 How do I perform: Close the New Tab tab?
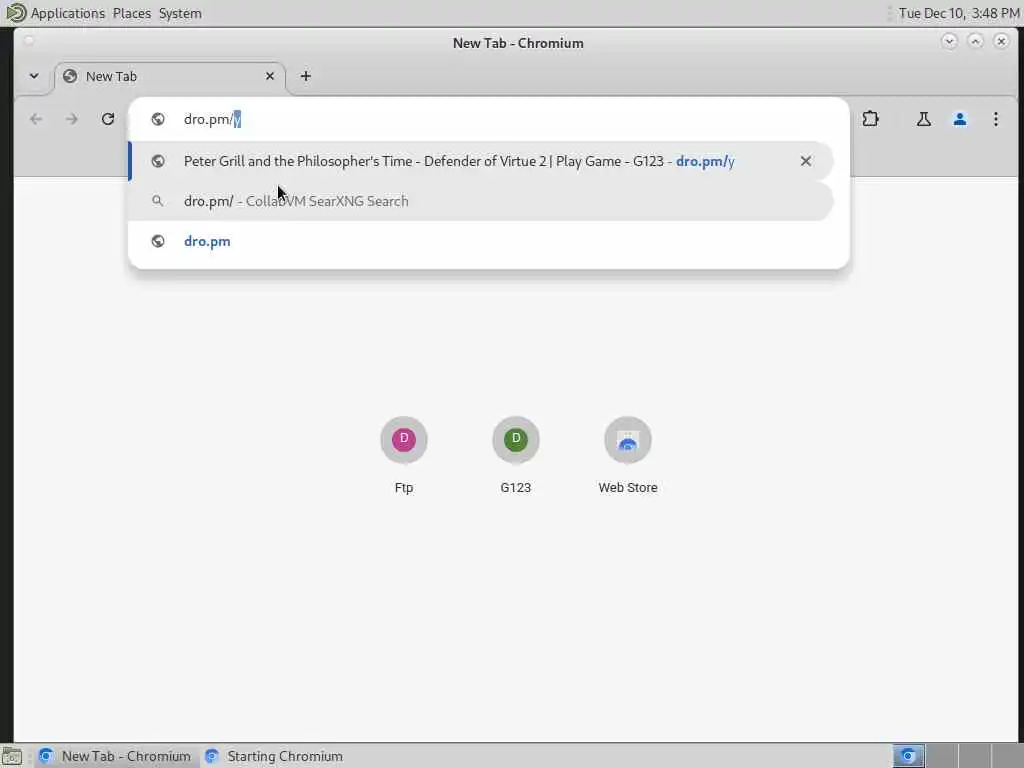[x=270, y=76]
